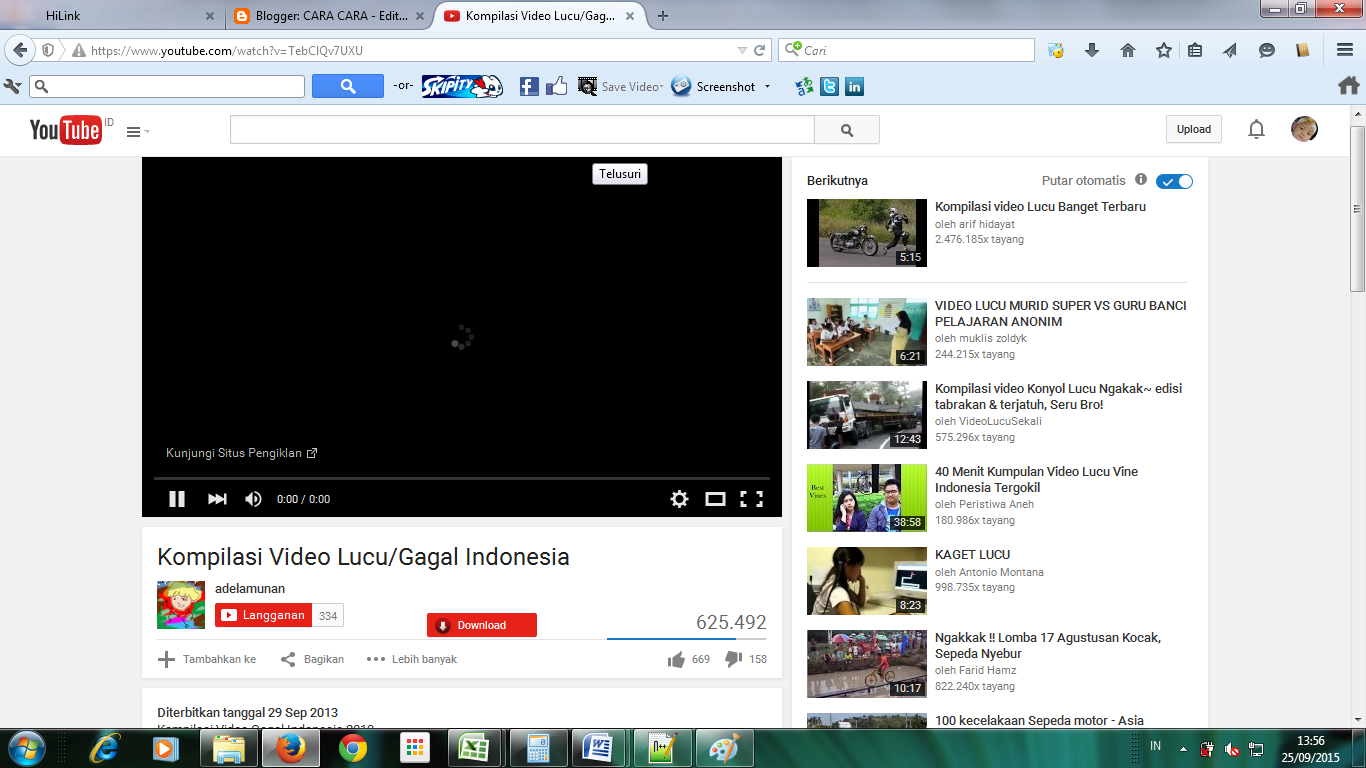Show hidden system tray icons
Viewport: 1366px width, 768px height.
click(1184, 748)
